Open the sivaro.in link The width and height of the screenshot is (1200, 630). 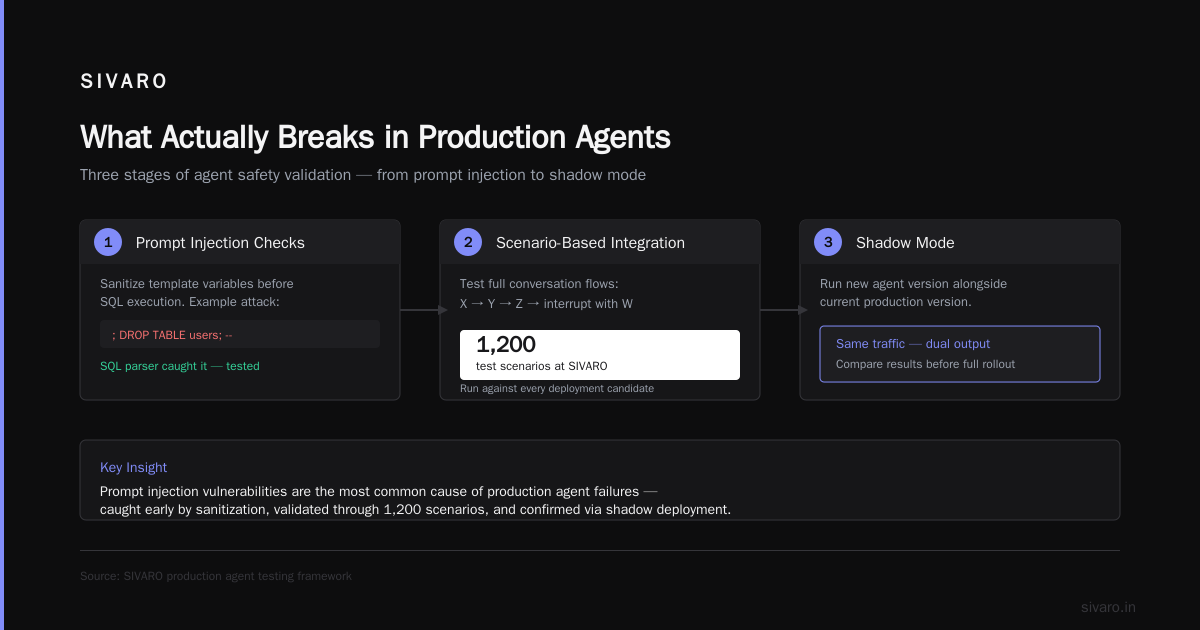pyautogui.click(x=1108, y=607)
